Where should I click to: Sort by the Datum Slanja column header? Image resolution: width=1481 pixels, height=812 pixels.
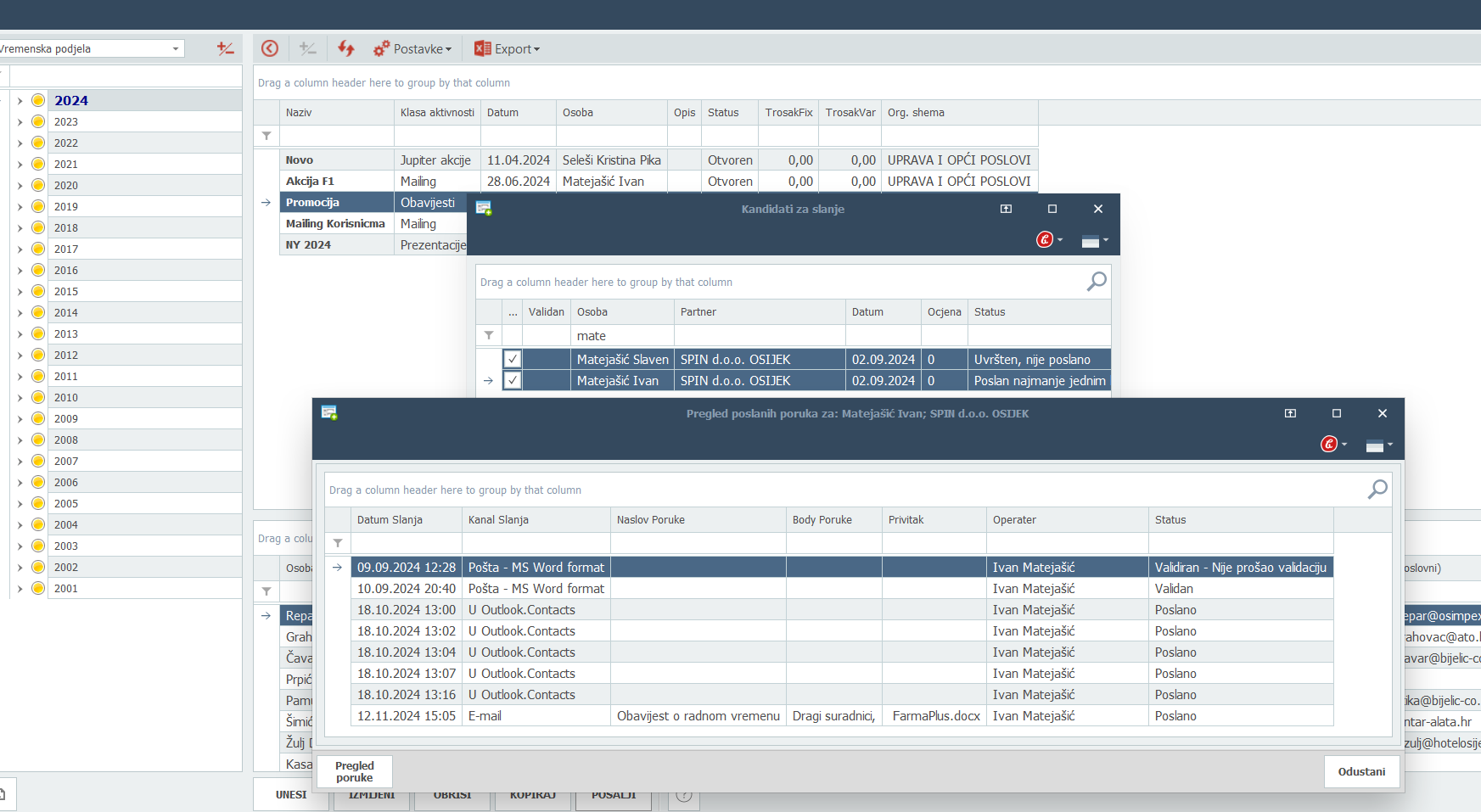tap(406, 519)
